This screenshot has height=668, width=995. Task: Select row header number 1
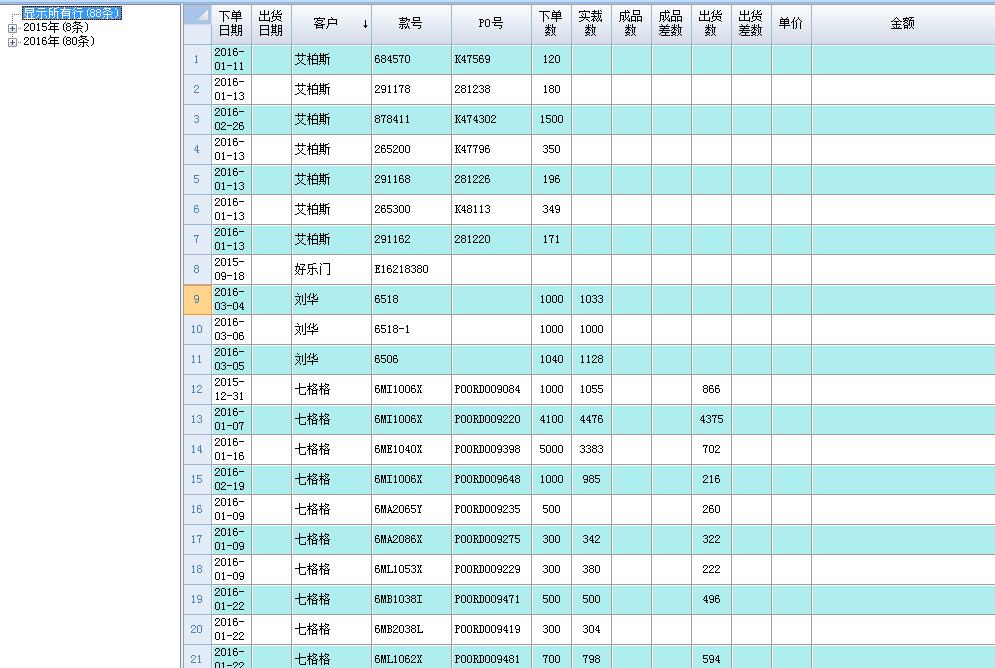(197, 60)
